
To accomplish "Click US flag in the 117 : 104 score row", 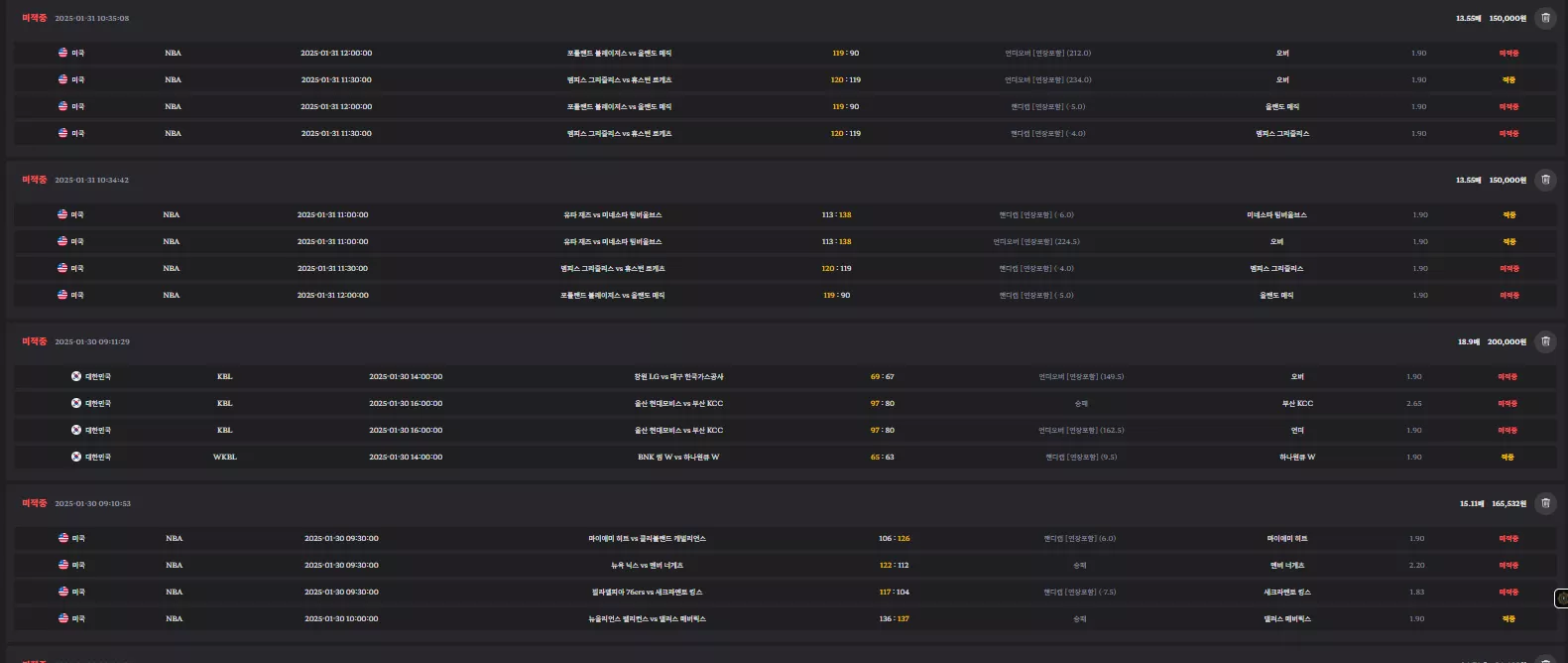I will coord(62,592).
